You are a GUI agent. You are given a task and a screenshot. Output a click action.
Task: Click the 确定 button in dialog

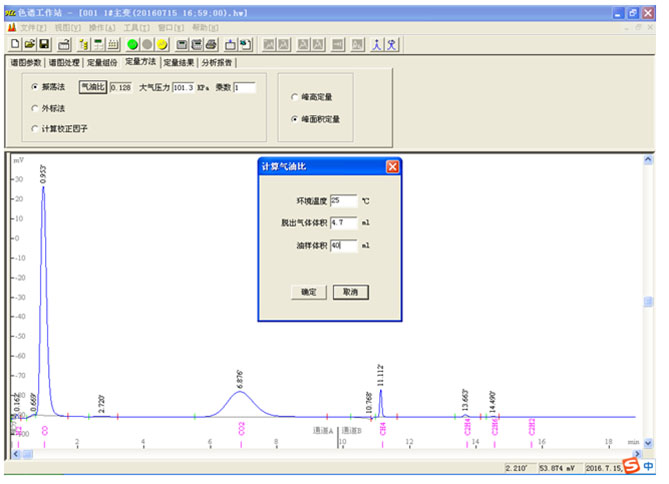tap(308, 292)
